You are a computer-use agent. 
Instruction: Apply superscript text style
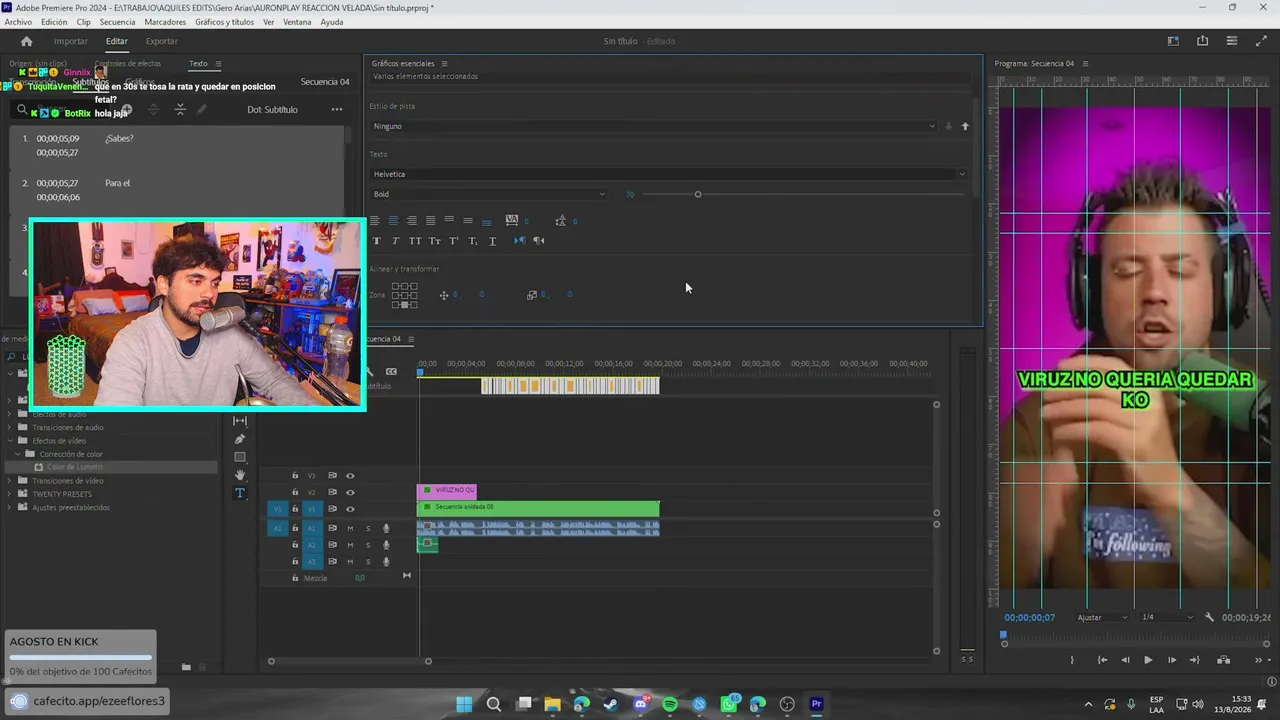[x=454, y=241]
